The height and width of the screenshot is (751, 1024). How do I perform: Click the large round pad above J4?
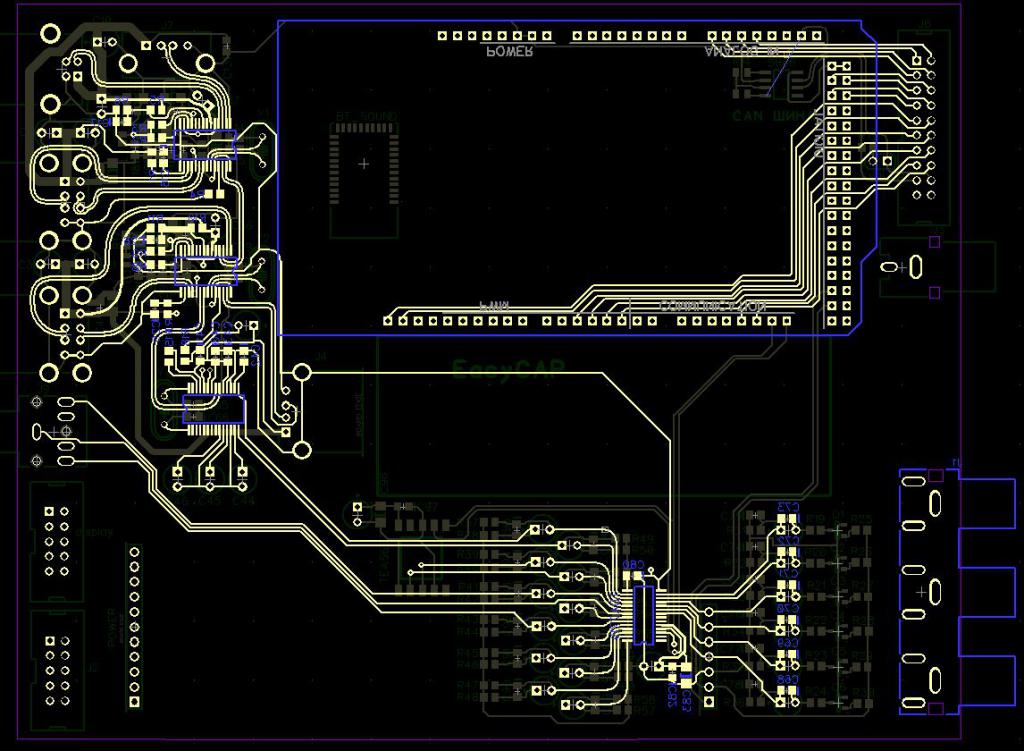[x=301, y=374]
